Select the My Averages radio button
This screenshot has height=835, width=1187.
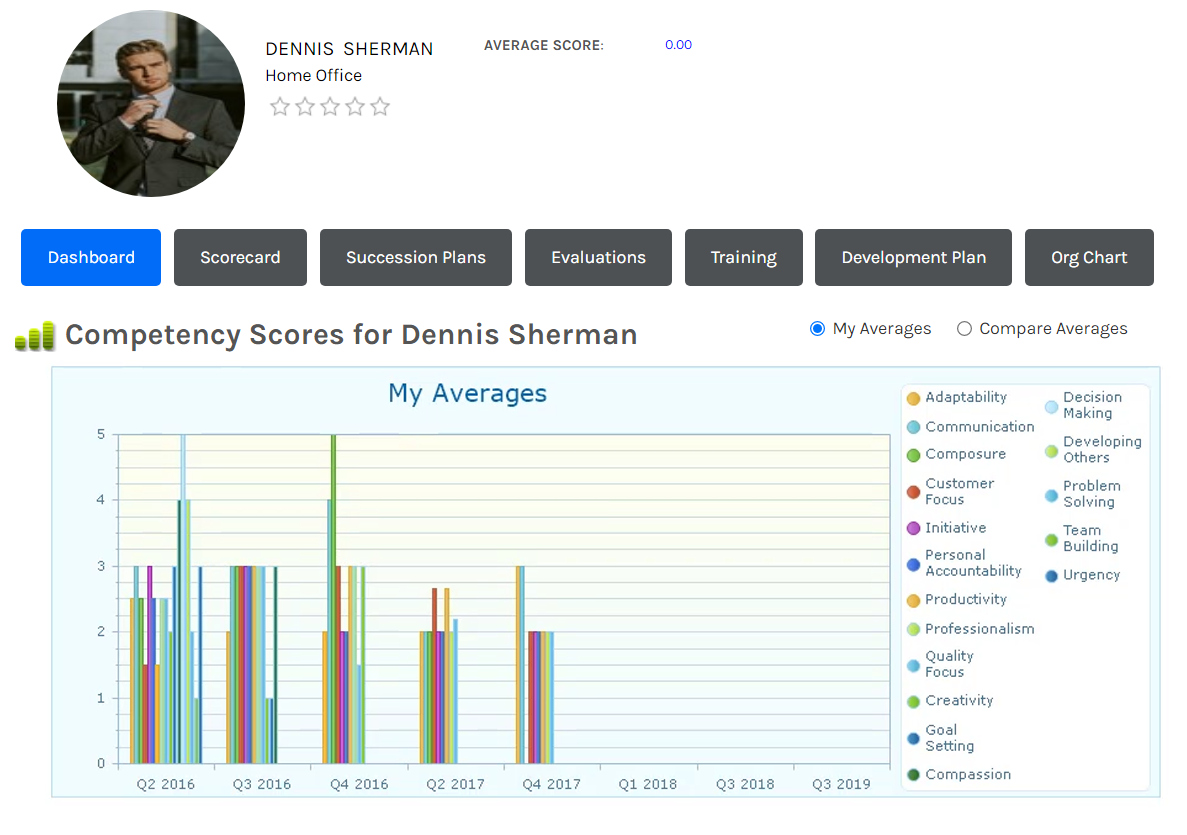point(817,329)
